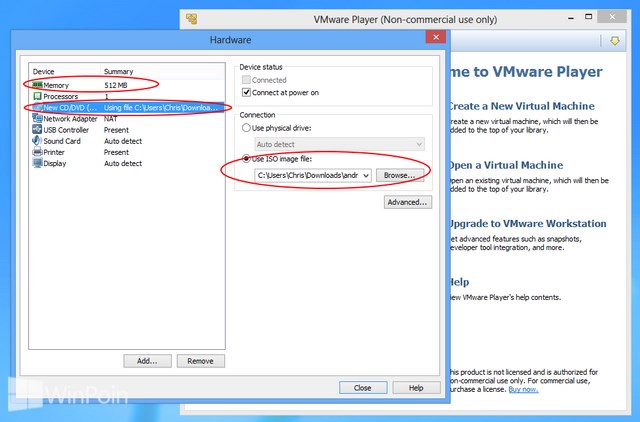The image size is (640, 422).
Task: Uncheck Connect at power on
Action: click(246, 92)
